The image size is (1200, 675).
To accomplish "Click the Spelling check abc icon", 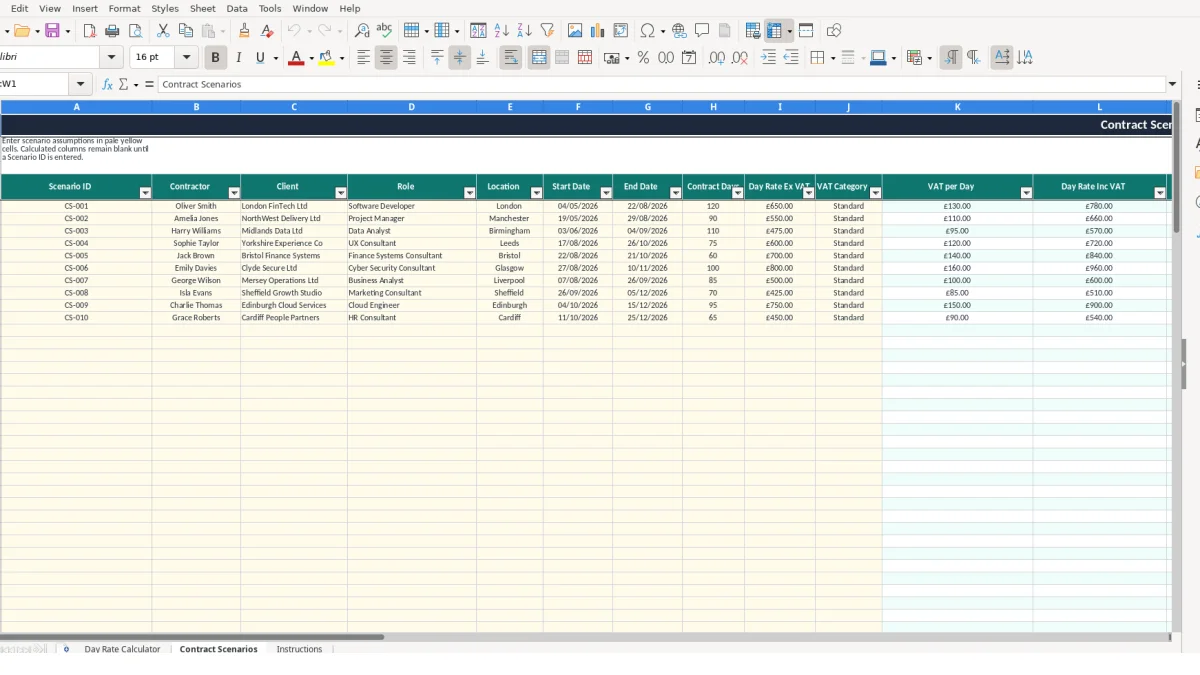I will tap(384, 31).
